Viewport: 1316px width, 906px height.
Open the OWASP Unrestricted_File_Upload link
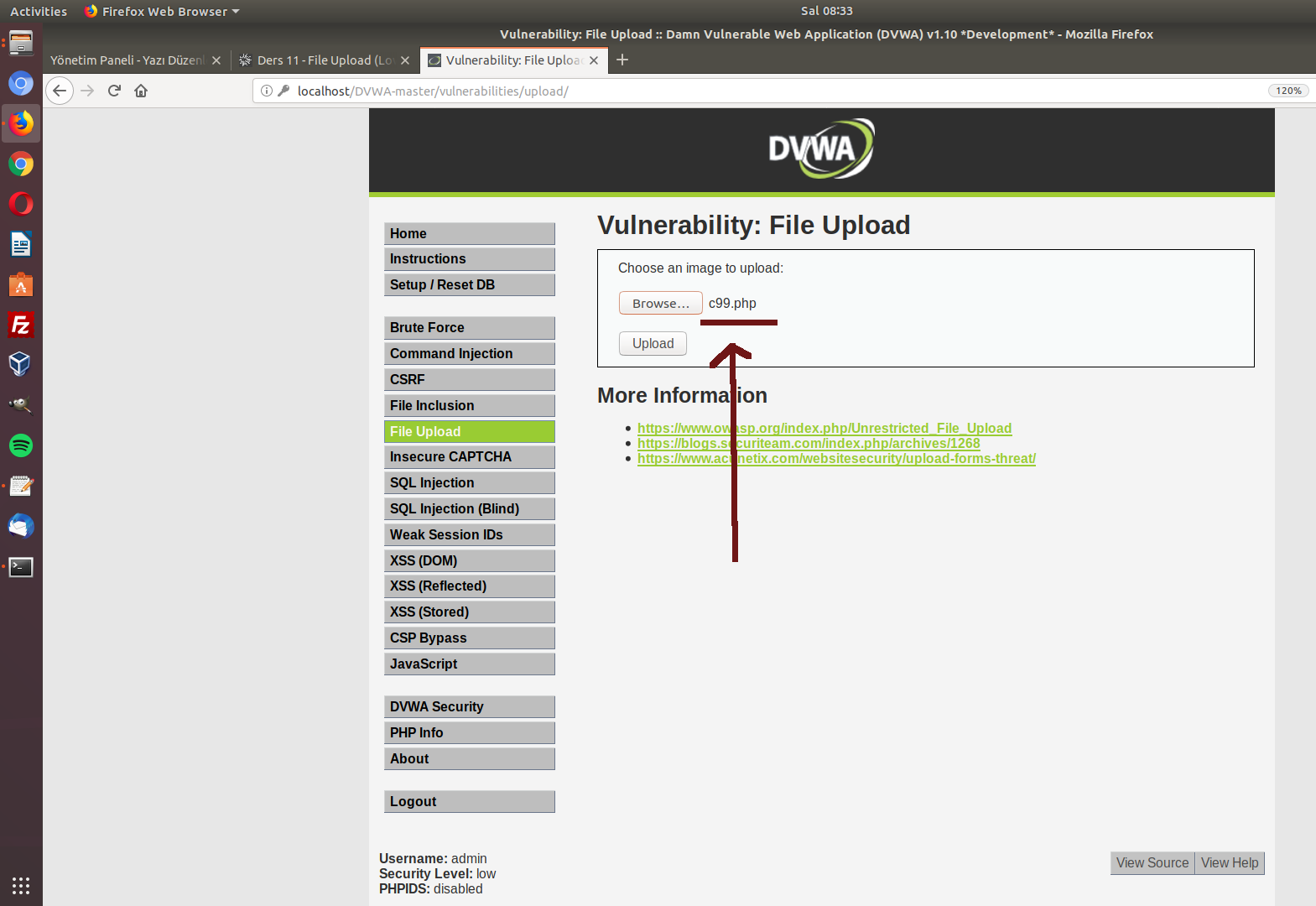tap(824, 428)
